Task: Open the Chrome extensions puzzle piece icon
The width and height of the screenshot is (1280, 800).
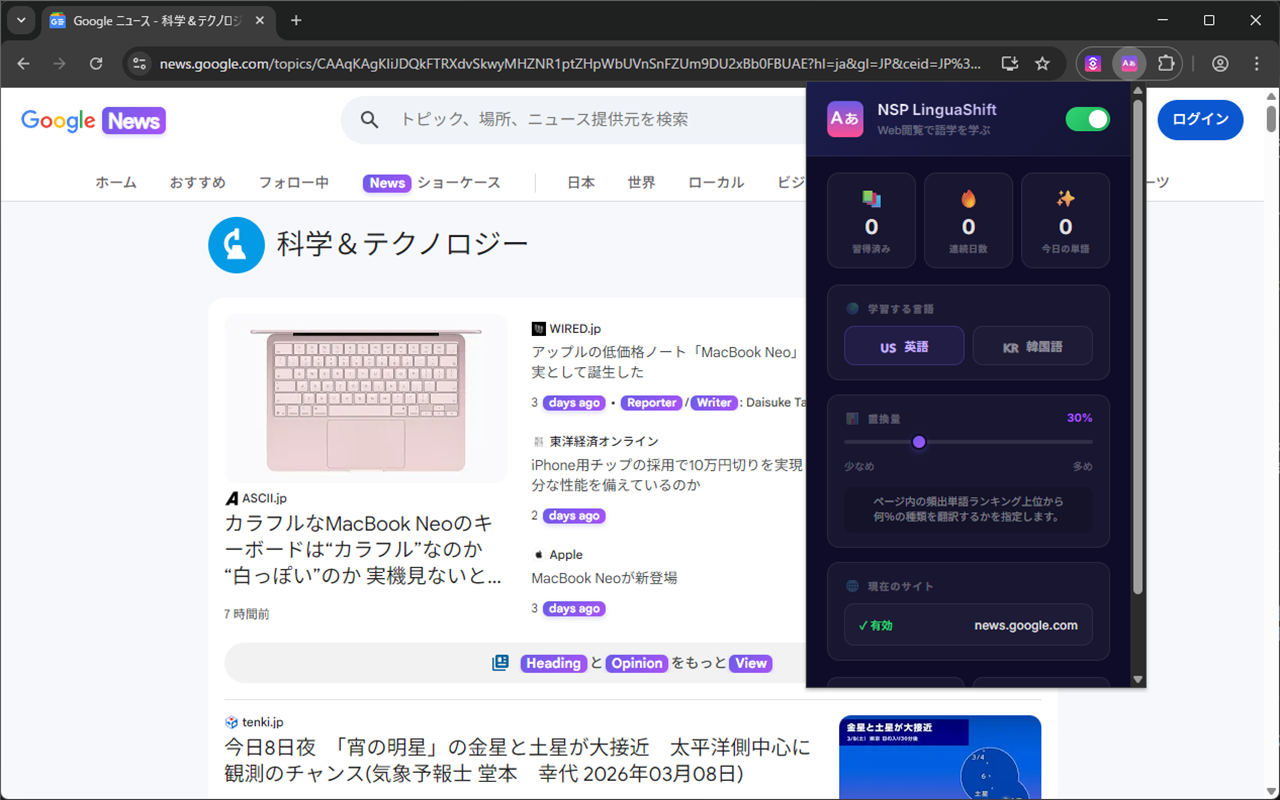Action: click(x=1166, y=63)
